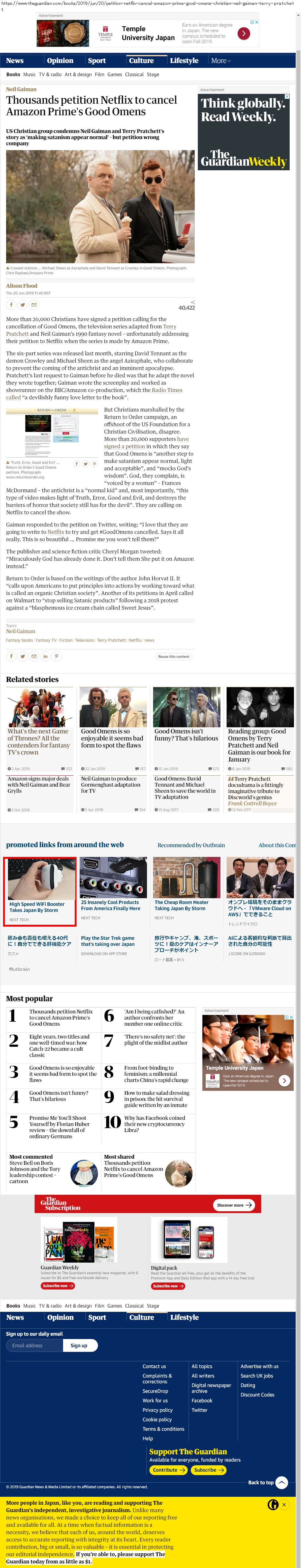Share the Return to Order image on Twitter
The image size is (301, 1568).
pyautogui.click(x=85, y=464)
